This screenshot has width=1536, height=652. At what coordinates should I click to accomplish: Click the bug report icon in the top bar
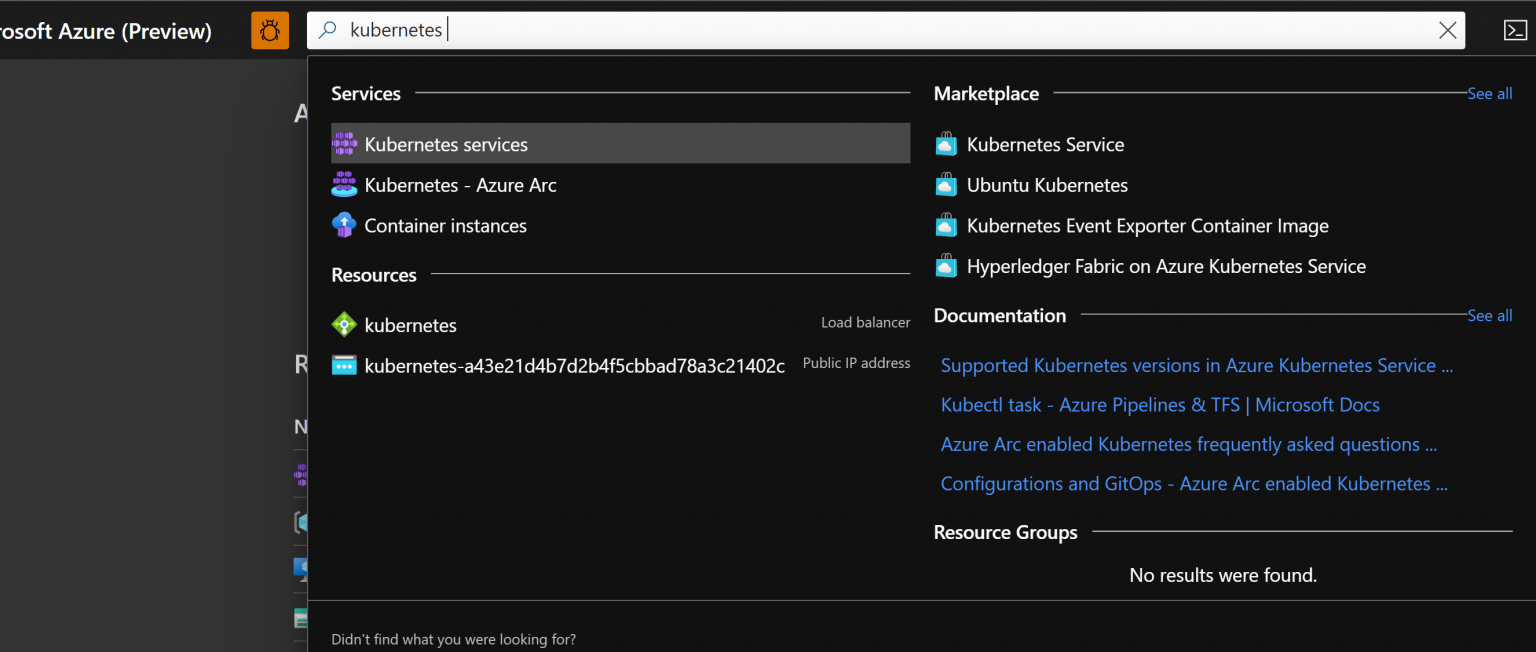coord(269,30)
